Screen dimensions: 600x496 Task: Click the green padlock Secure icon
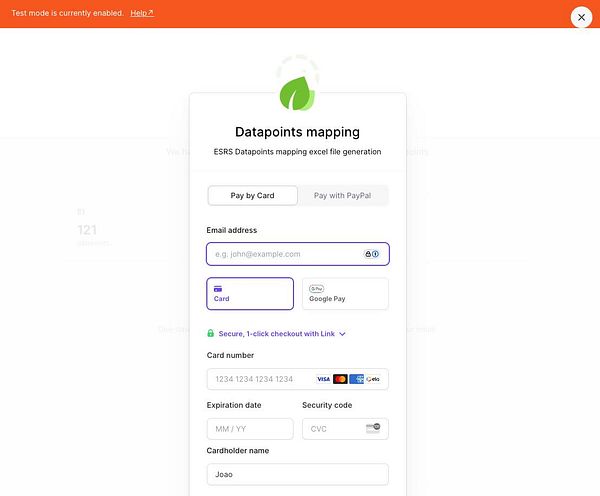click(x=211, y=333)
